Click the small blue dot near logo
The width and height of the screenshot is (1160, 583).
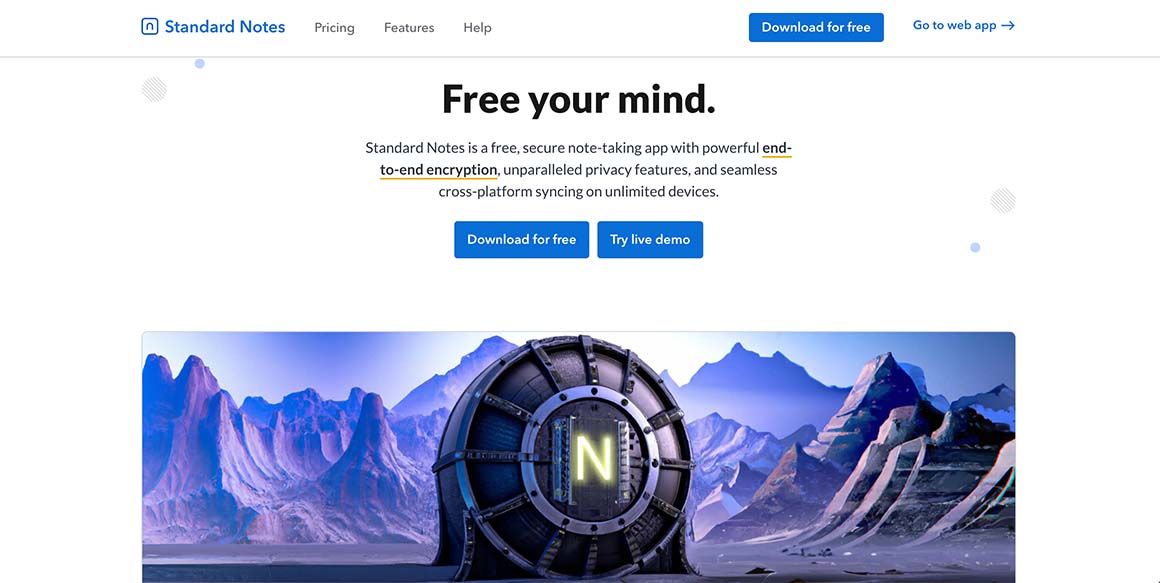coord(200,64)
